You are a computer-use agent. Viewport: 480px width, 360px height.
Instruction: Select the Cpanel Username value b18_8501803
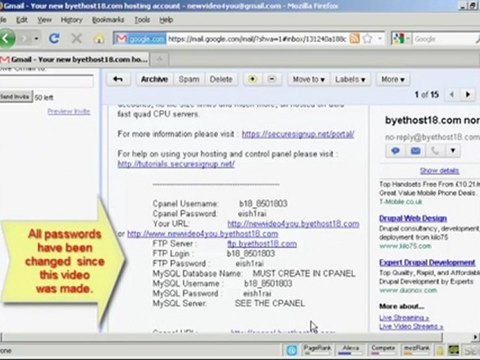[263, 204]
